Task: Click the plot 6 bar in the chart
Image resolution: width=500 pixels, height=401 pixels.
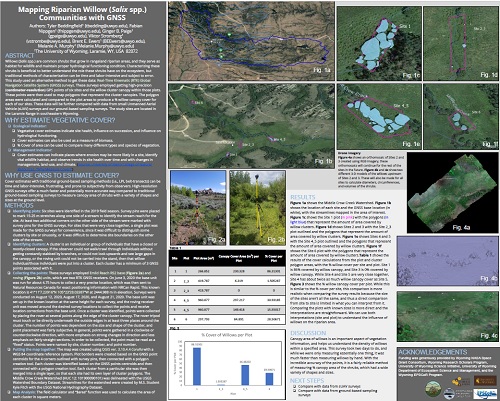Action: pyautogui.click(x=269, y=379)
